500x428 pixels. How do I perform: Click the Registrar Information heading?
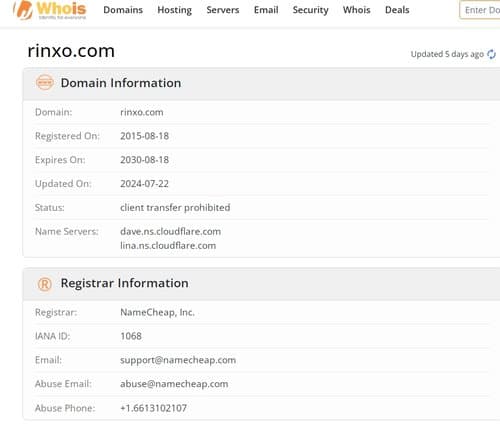[x=124, y=283]
